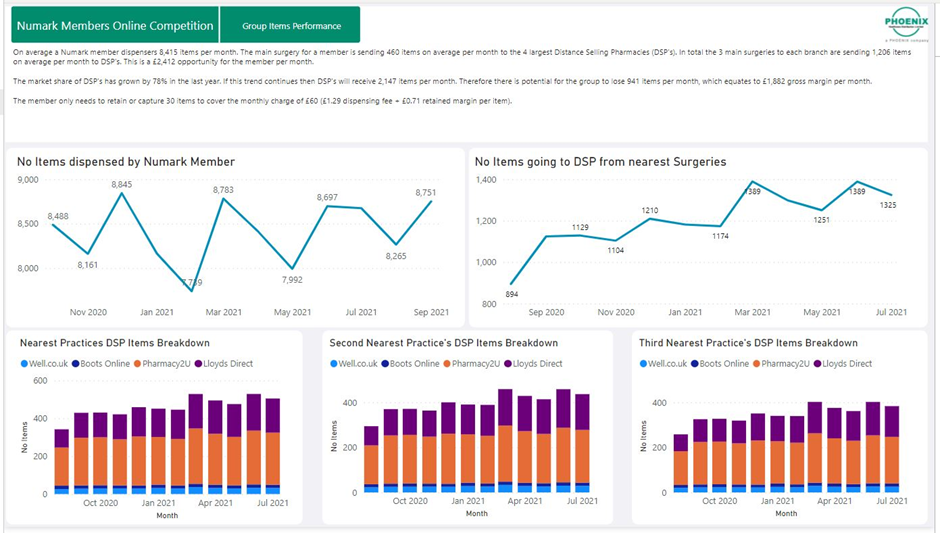Click the 8,488 data label on dispensed chart
Image resolution: width=940 pixels, height=533 pixels.
click(58, 216)
